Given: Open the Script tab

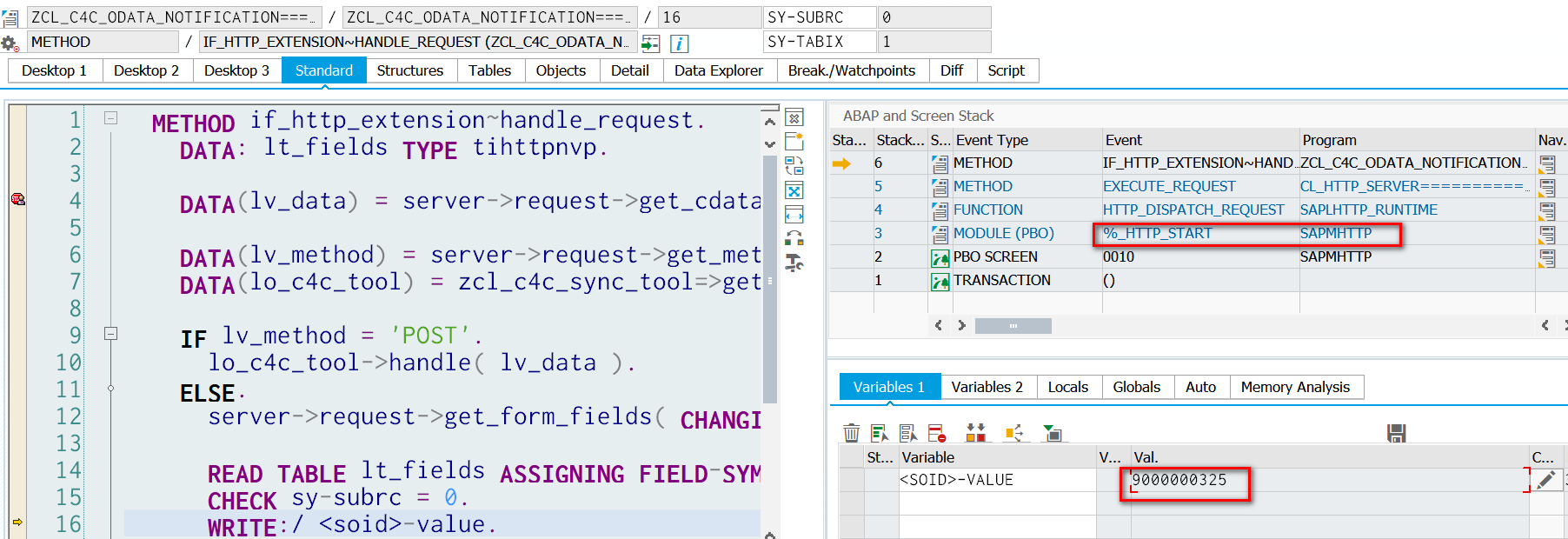Looking at the screenshot, I should point(1007,70).
